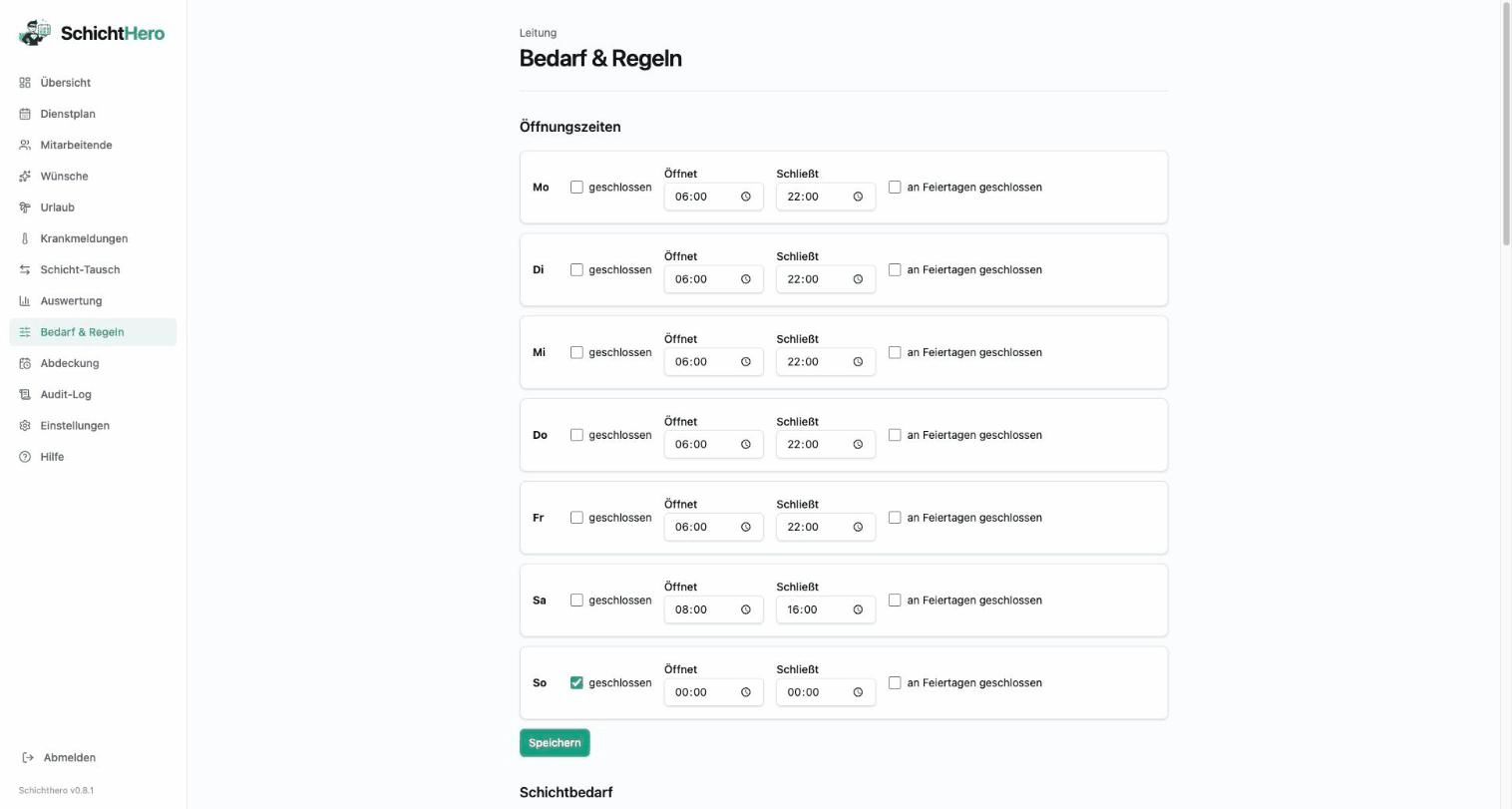Click the Abmelden logout icon
The image size is (1512, 809).
28,758
